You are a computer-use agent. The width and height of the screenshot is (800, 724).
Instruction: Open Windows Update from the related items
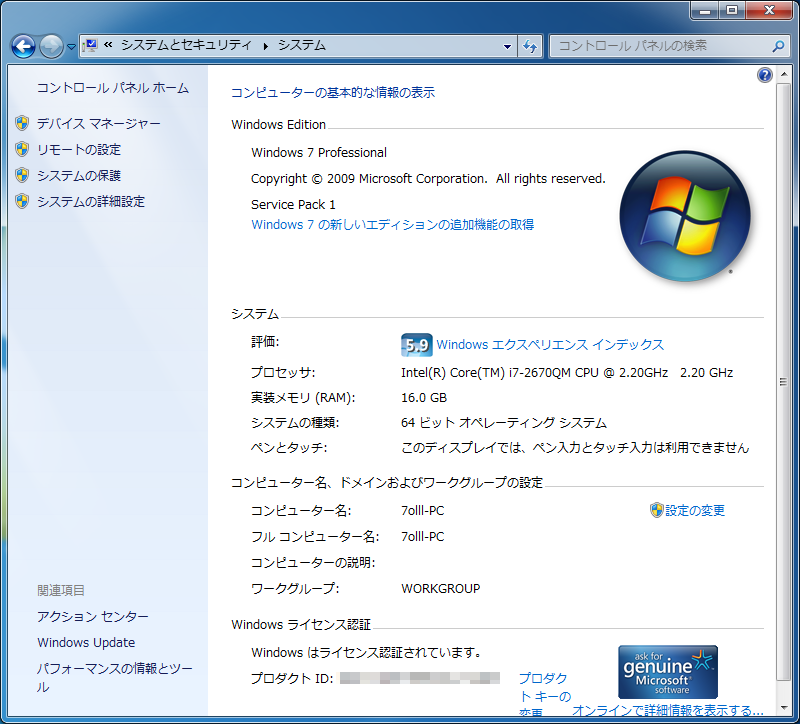[86, 642]
